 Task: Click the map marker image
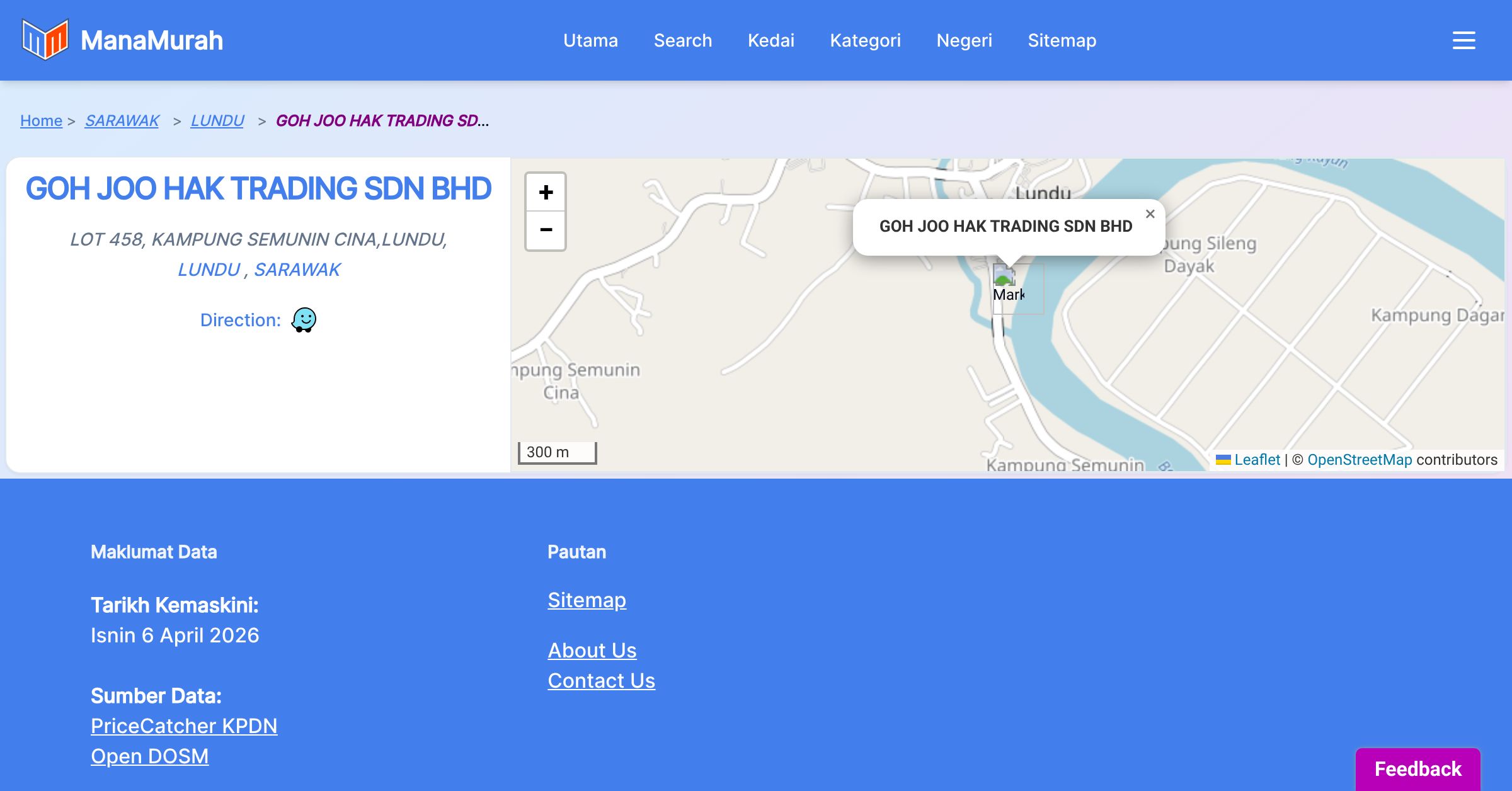tap(1004, 277)
